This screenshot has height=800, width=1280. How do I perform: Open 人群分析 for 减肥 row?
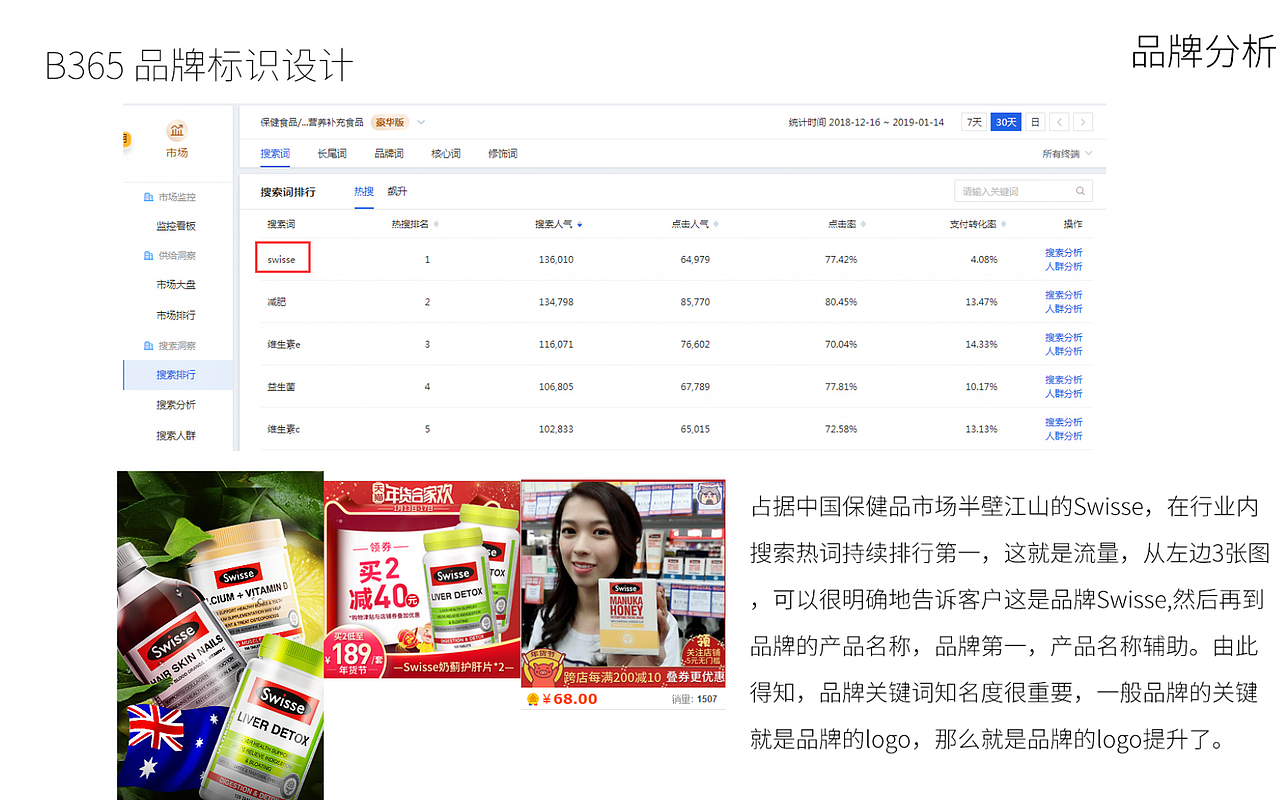tap(1064, 309)
